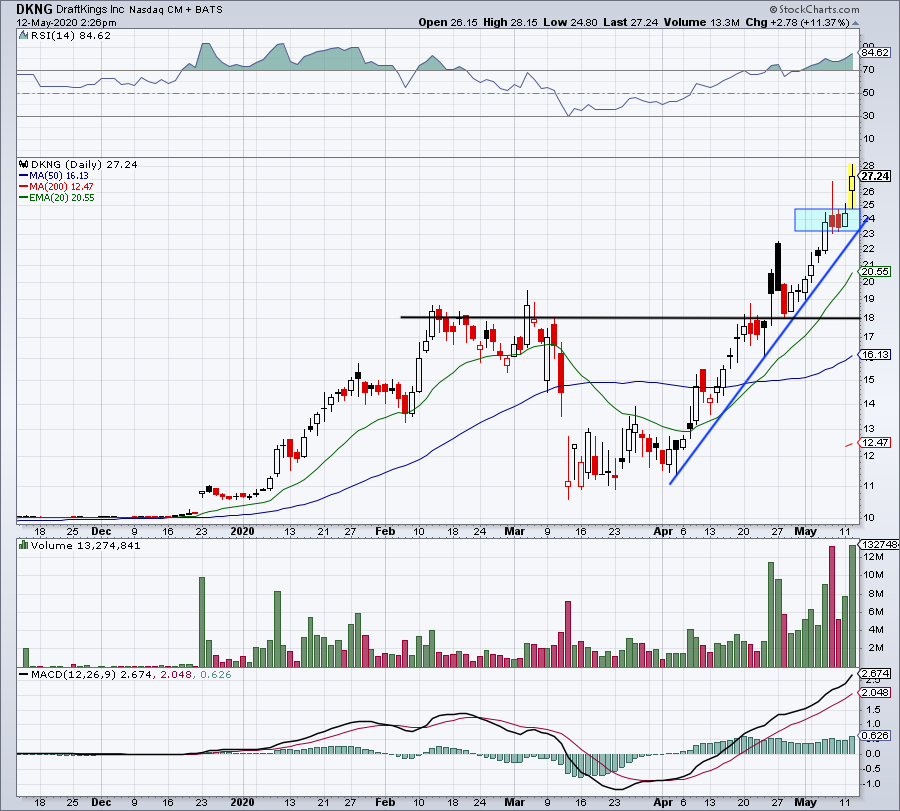Click the Last 27.24 value in the header
The image size is (900, 811).
[631, 22]
